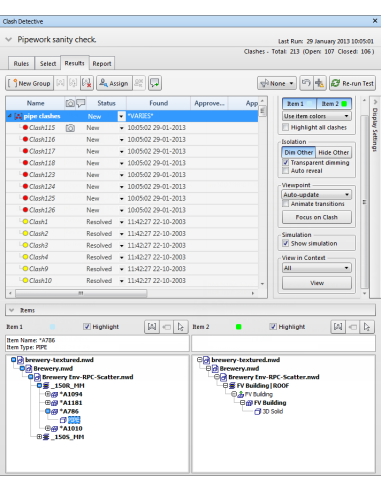
Task: Select the Hide Other isolation button
Action: [334, 153]
